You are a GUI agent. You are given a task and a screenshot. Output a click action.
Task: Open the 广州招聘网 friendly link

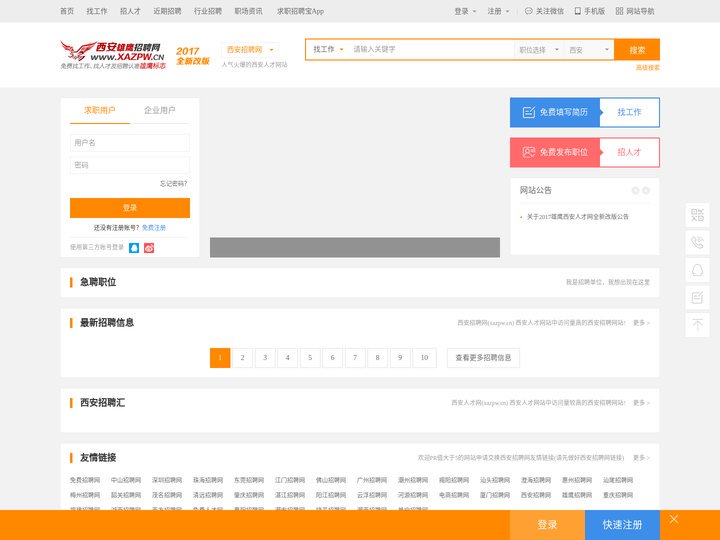tap(372, 480)
